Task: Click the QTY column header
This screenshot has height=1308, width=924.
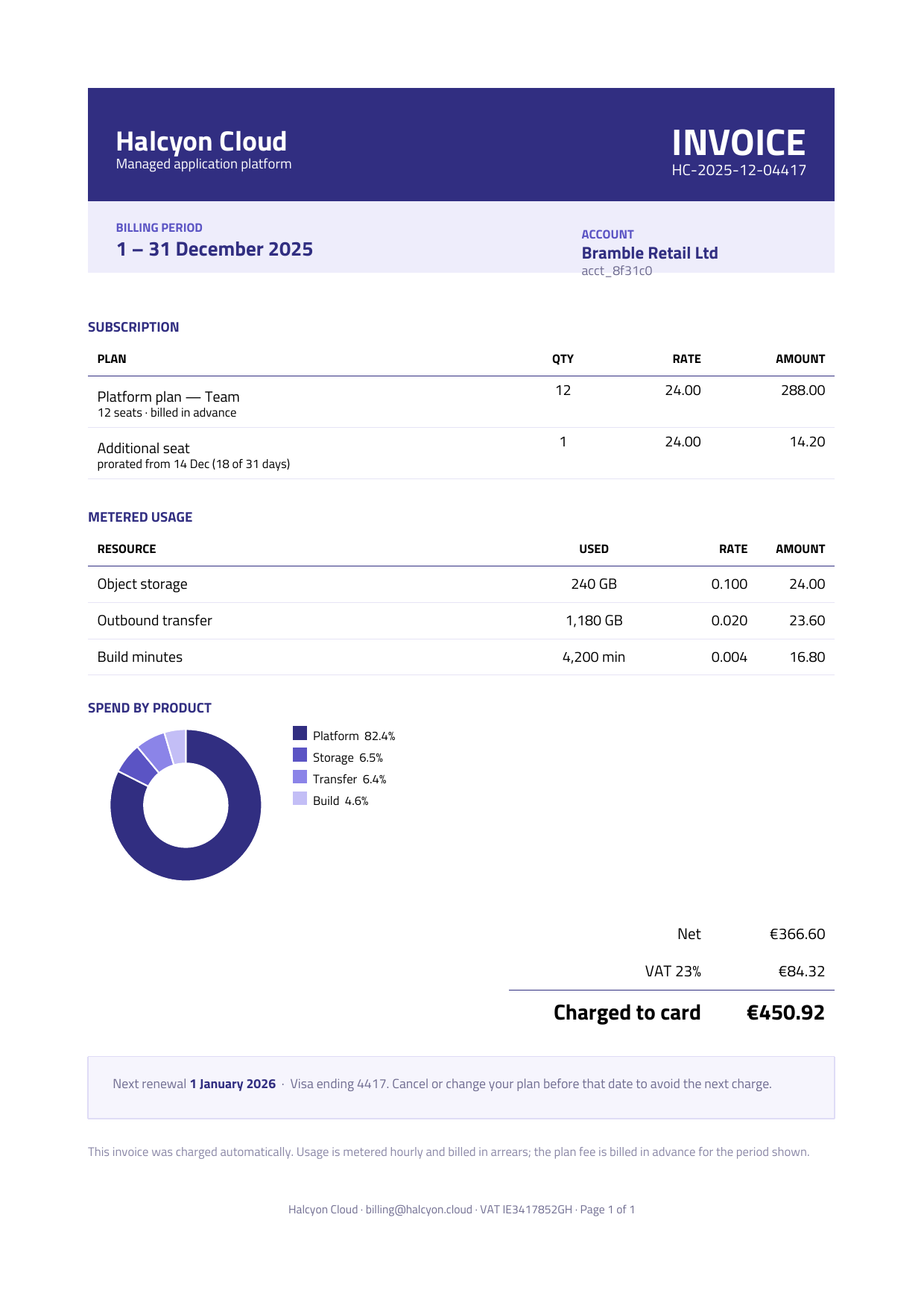Action: click(563, 359)
